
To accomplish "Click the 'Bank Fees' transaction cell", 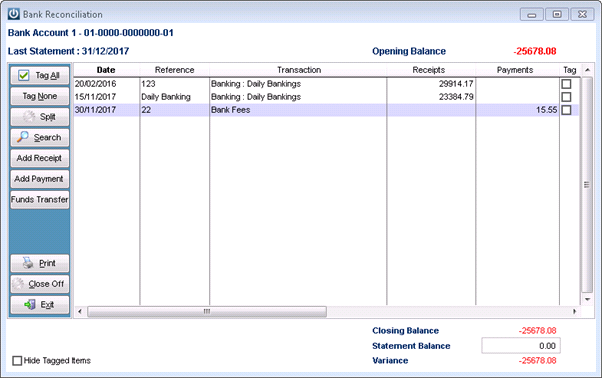I will 298,110.
